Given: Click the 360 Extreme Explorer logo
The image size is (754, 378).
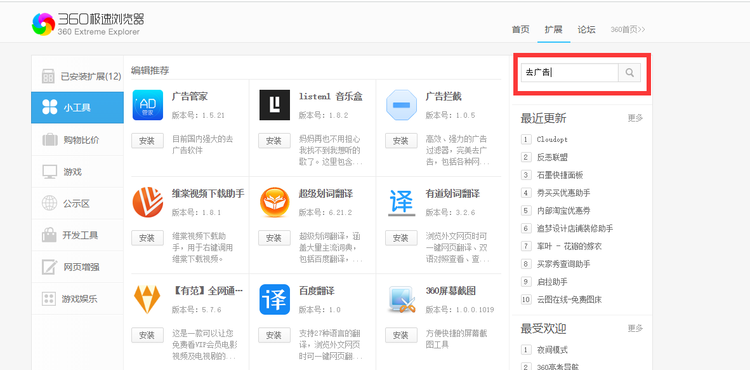Looking at the screenshot, I should pyautogui.click(x=88, y=24).
